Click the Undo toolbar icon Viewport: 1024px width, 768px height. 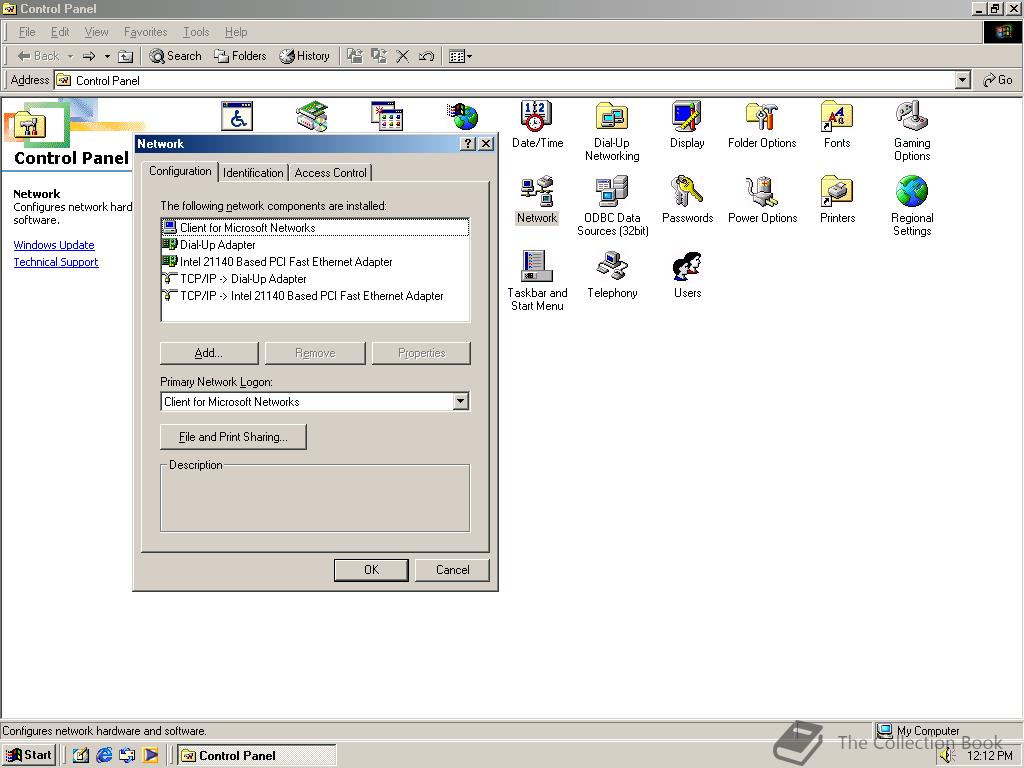coord(426,56)
